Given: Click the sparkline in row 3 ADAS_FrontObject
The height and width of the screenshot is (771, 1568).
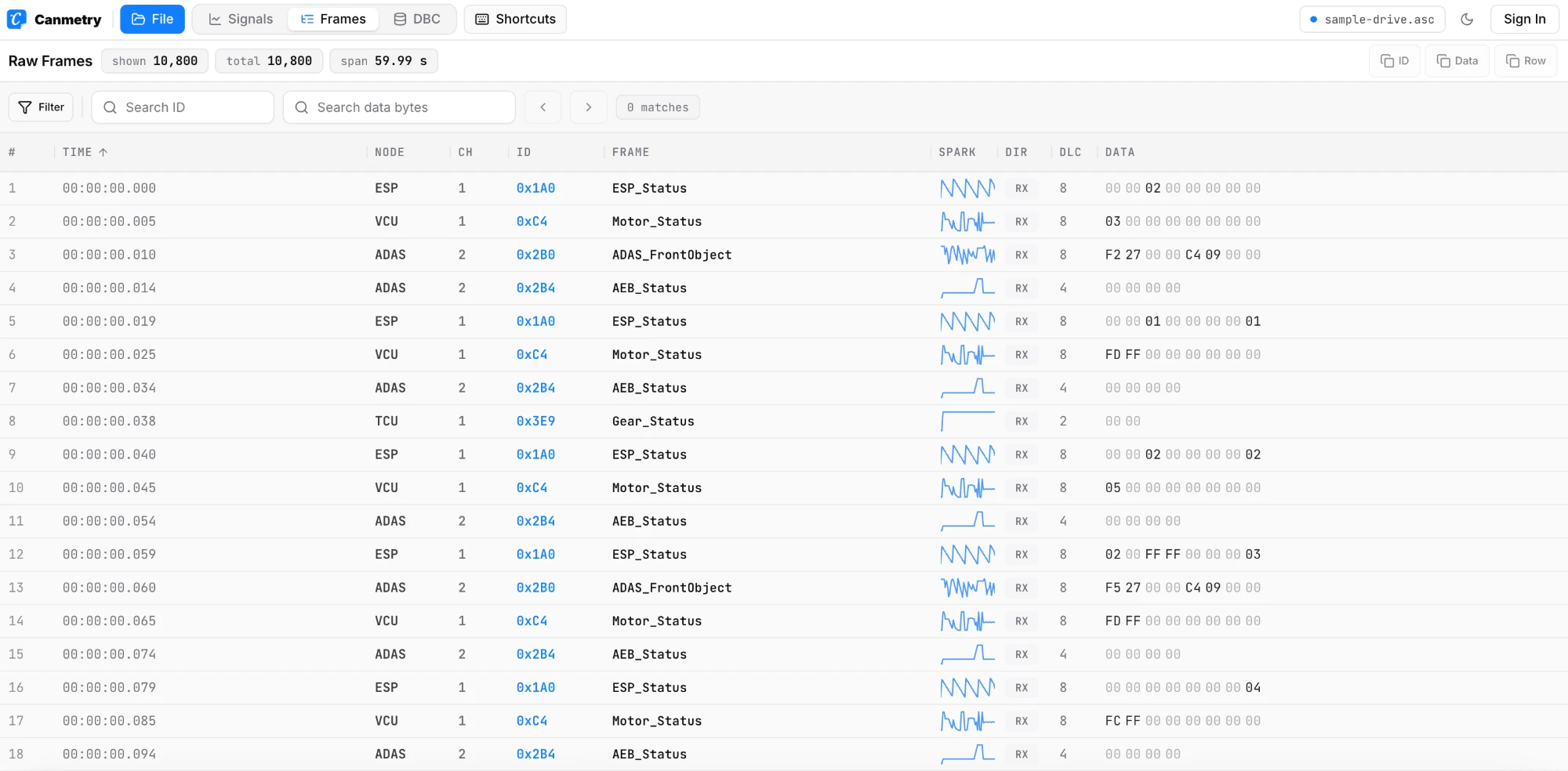Looking at the screenshot, I should pos(967,255).
